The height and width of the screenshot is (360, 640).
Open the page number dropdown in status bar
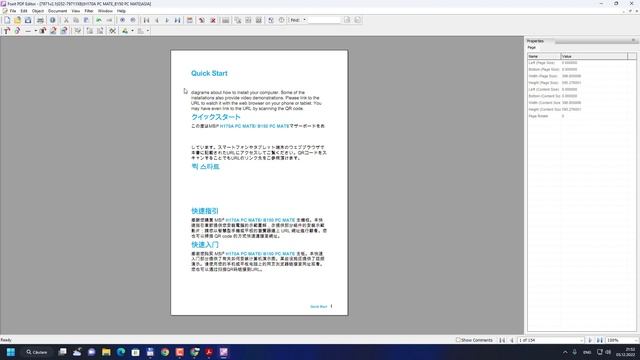coord(581,340)
